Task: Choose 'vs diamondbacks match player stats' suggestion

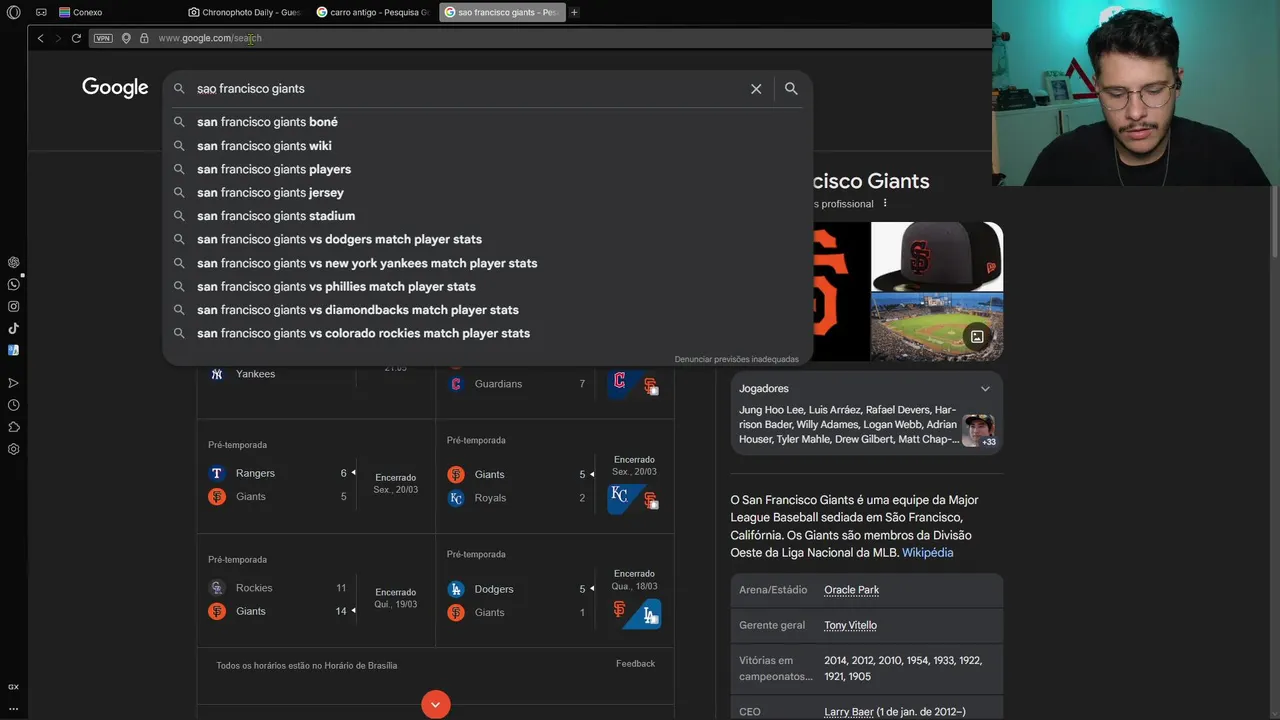Action: tap(487, 310)
